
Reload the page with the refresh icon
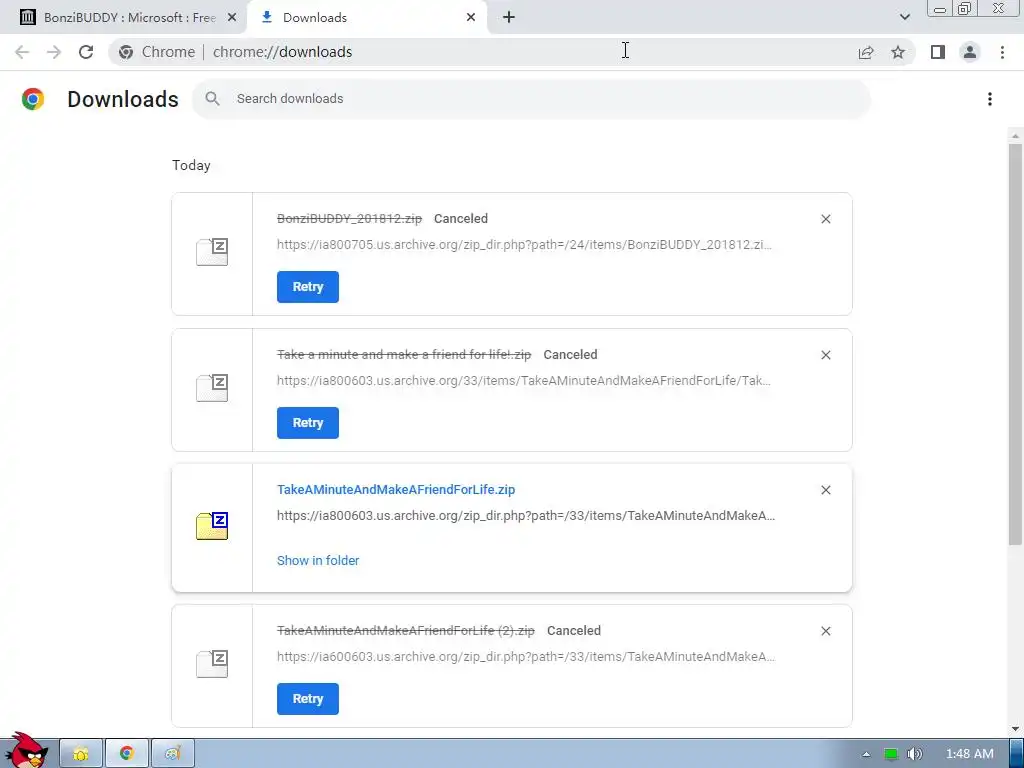[x=86, y=52]
